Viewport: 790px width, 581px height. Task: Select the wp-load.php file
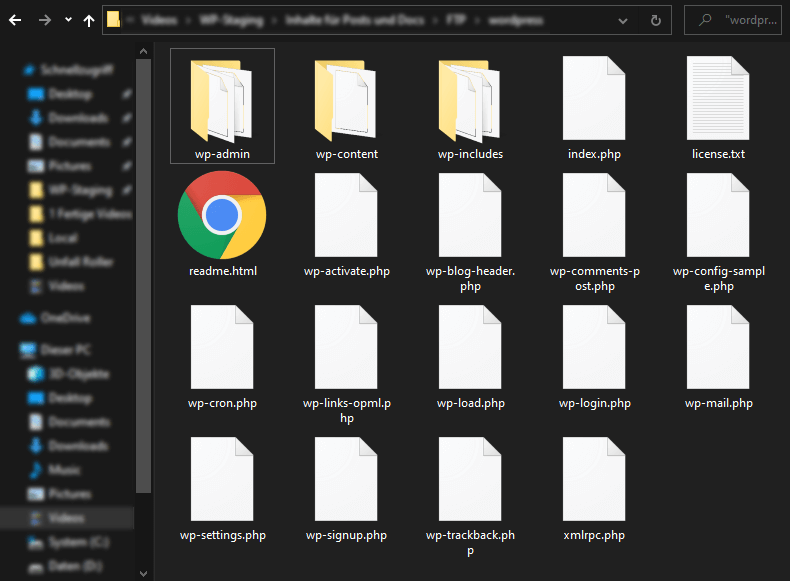(470, 357)
